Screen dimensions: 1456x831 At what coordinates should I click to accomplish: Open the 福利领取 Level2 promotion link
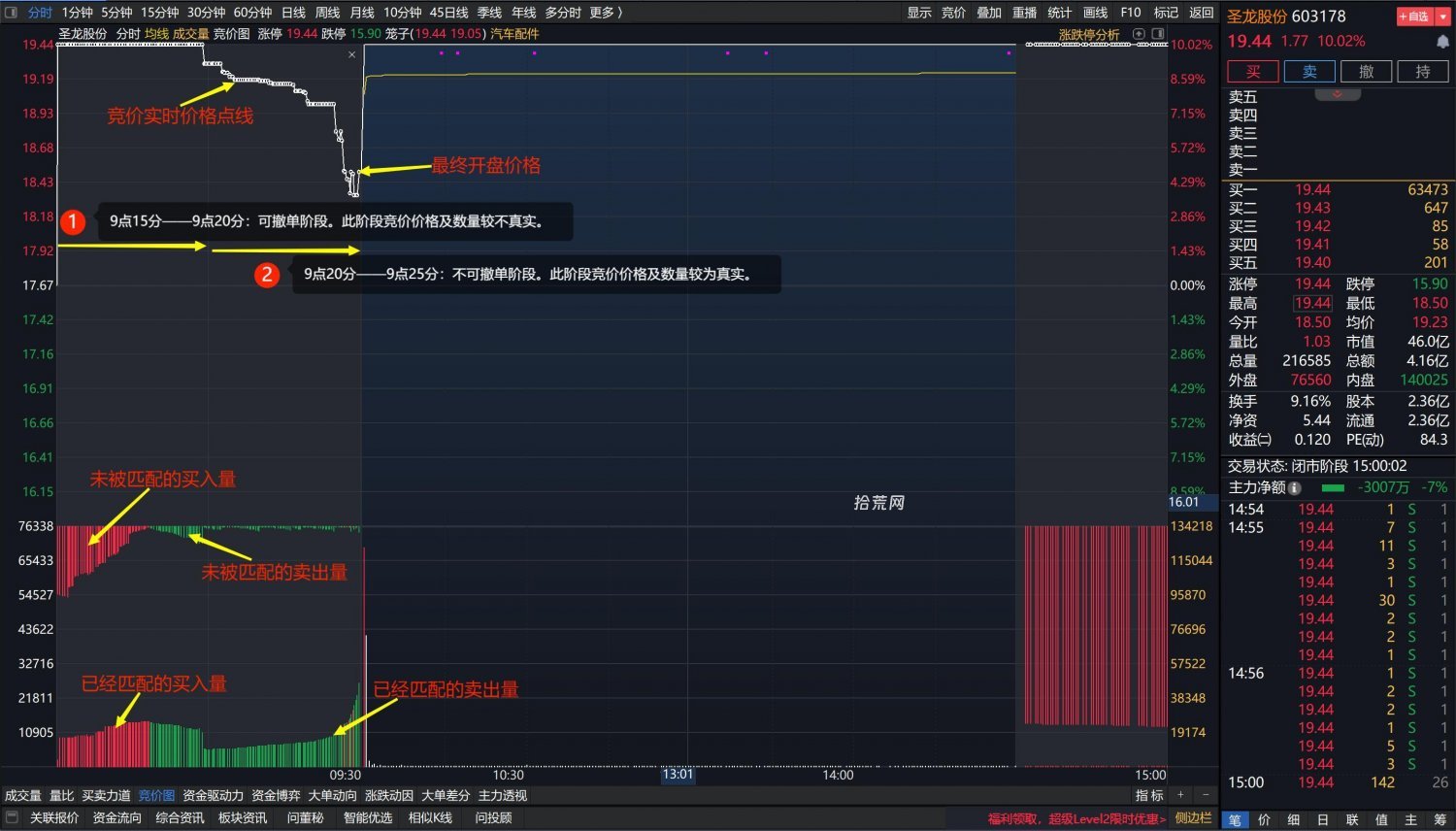pyautogui.click(x=1076, y=818)
